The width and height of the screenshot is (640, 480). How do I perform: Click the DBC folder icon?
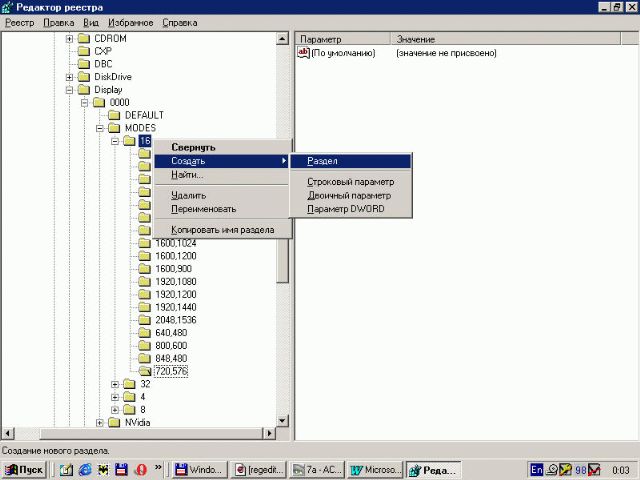[x=84, y=64]
